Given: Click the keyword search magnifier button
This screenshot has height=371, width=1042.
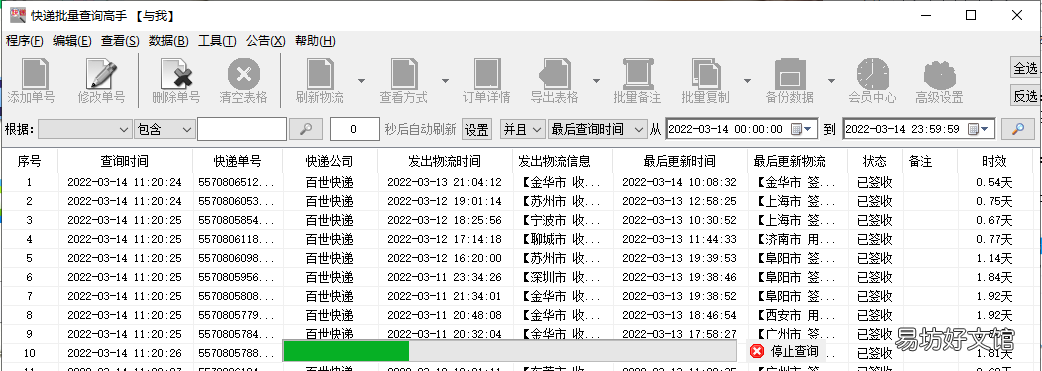Looking at the screenshot, I should click(x=306, y=129).
